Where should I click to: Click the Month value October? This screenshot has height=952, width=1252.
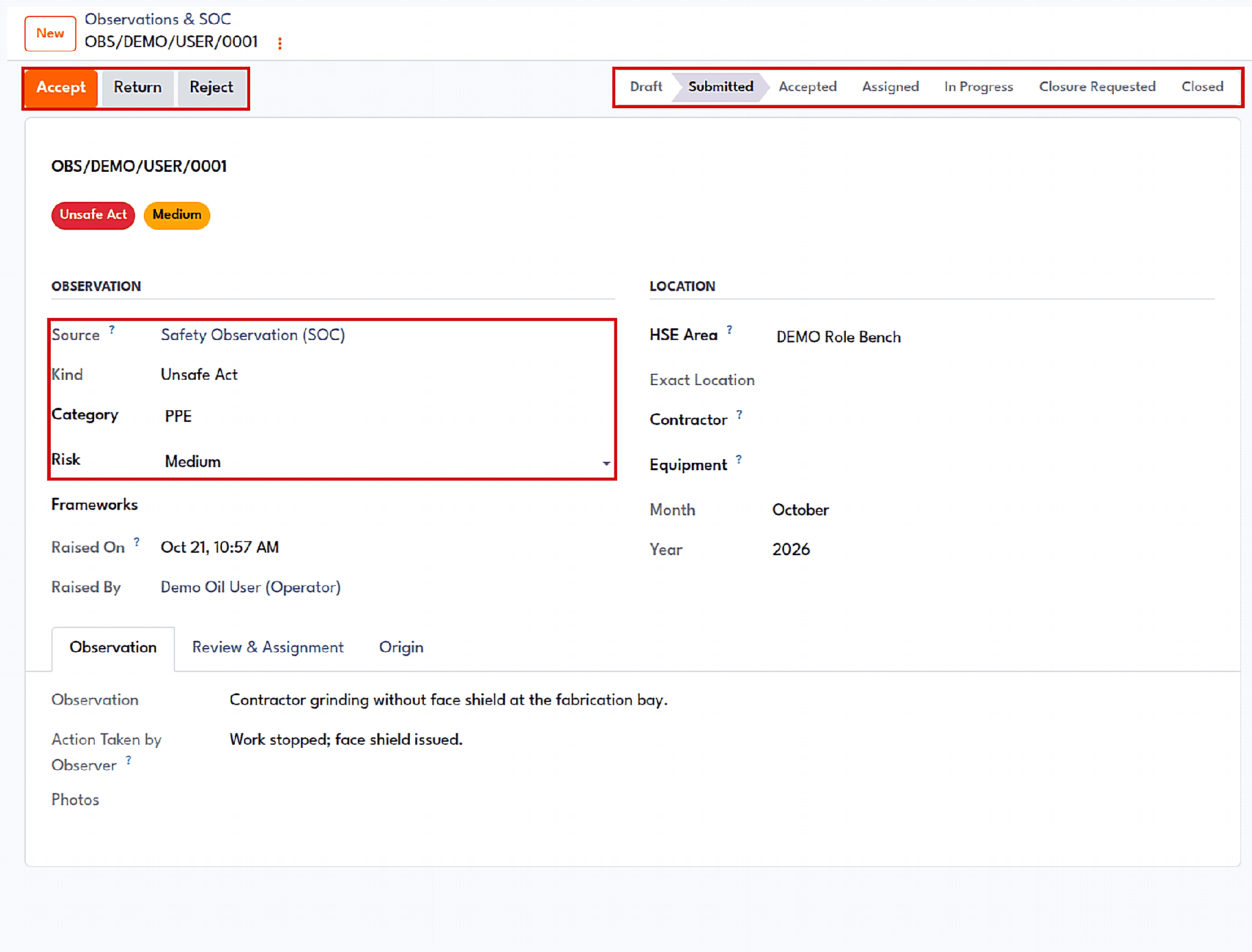point(800,511)
